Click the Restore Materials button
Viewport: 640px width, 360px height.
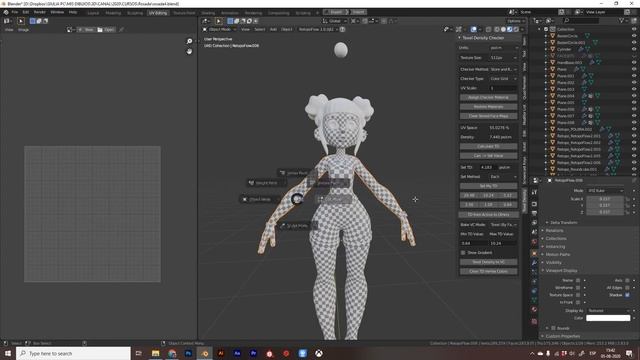pos(488,107)
